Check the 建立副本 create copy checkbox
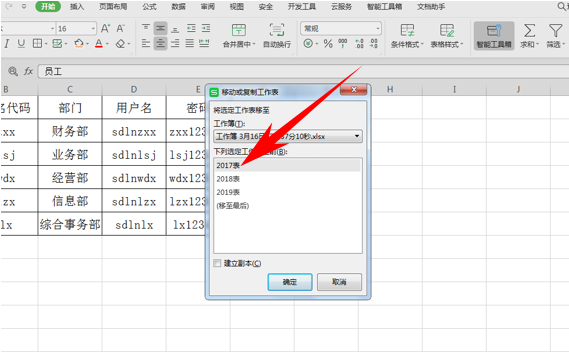Image resolution: width=569 pixels, height=360 pixels. point(217,263)
